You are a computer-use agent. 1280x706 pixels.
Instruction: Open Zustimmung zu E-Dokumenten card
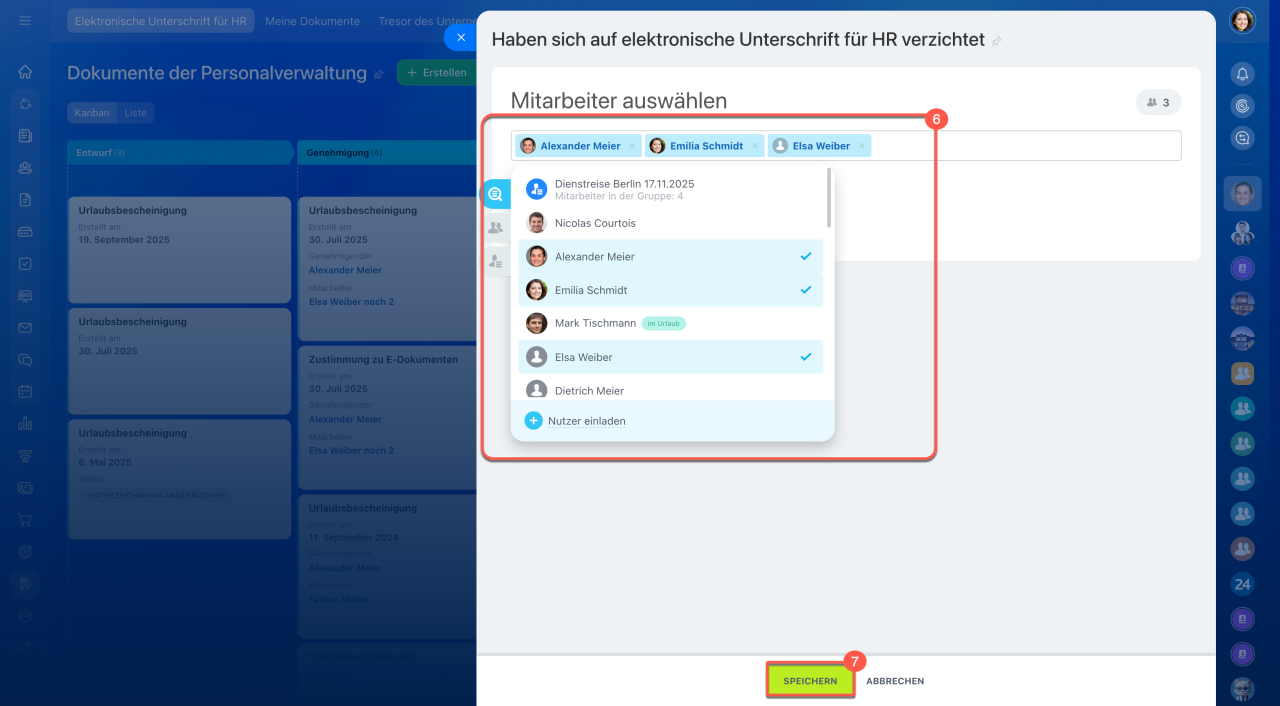click(388, 417)
